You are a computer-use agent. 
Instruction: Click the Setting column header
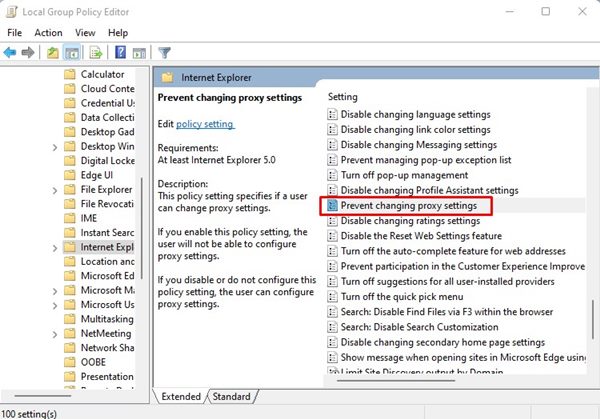point(342,97)
